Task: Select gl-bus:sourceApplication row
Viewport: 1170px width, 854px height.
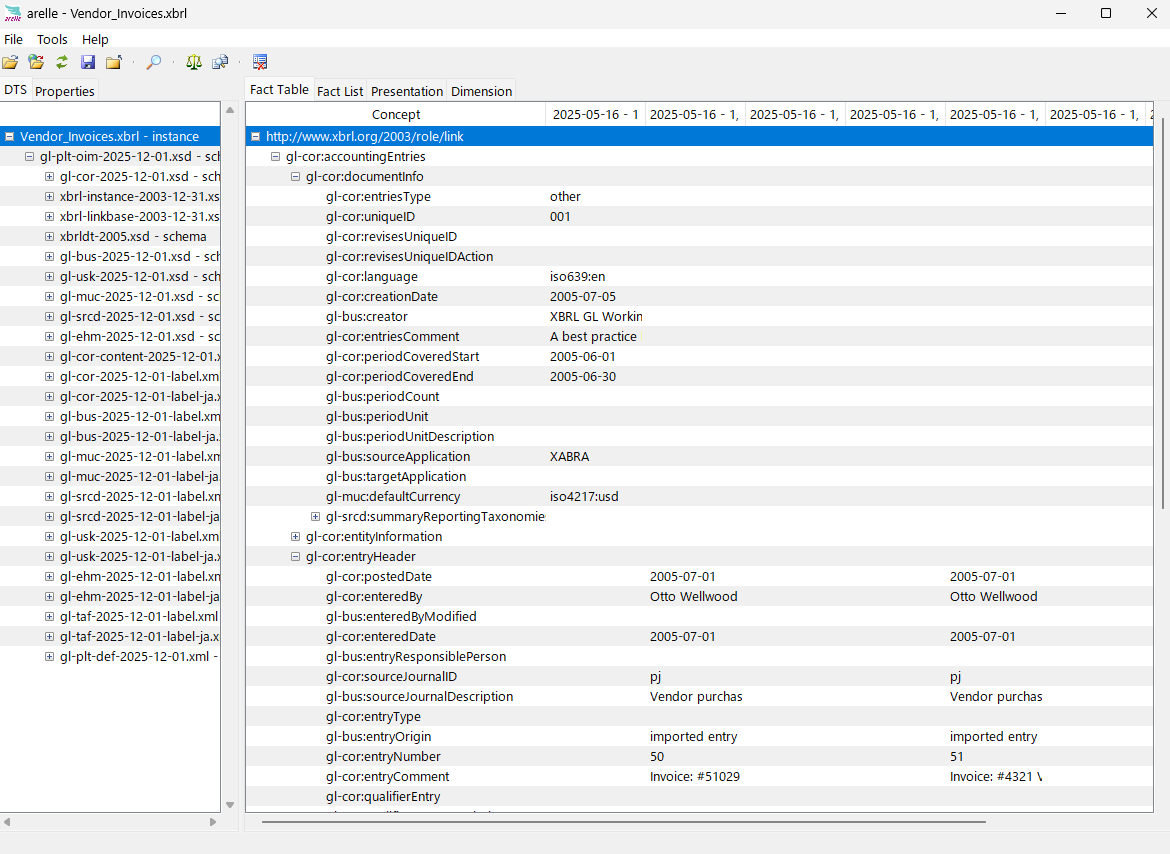Action: click(x=699, y=456)
